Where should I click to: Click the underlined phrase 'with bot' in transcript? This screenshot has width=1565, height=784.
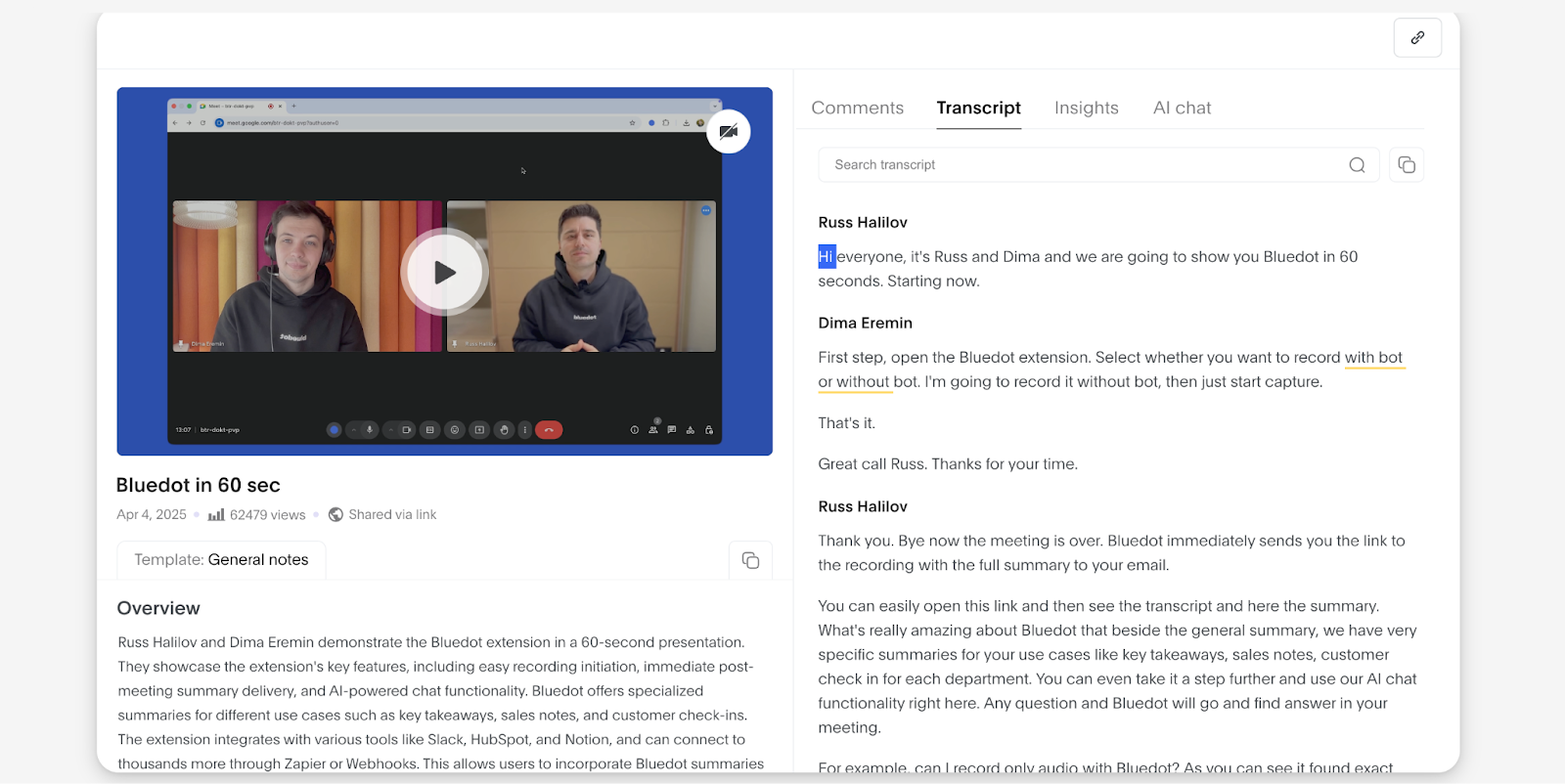(1373, 358)
